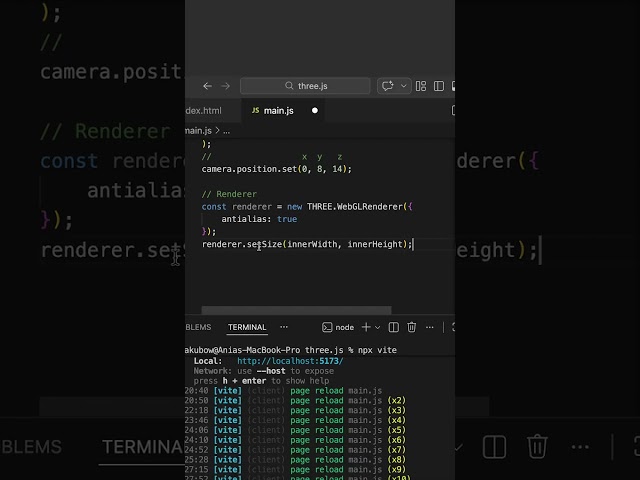Select the node terminal shell icon
The width and height of the screenshot is (640, 480).
(x=327, y=327)
